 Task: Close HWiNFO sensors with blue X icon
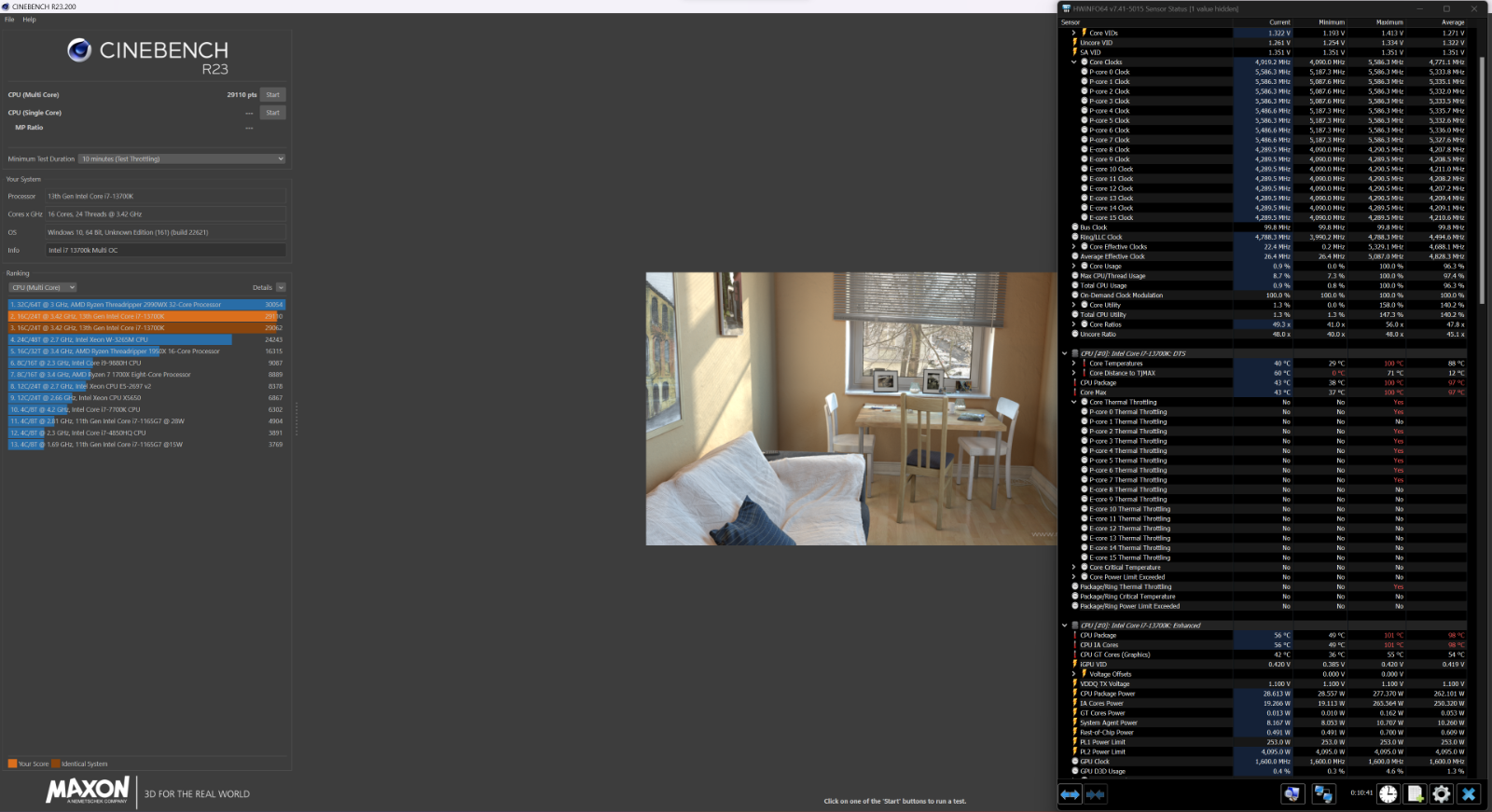[1469, 793]
